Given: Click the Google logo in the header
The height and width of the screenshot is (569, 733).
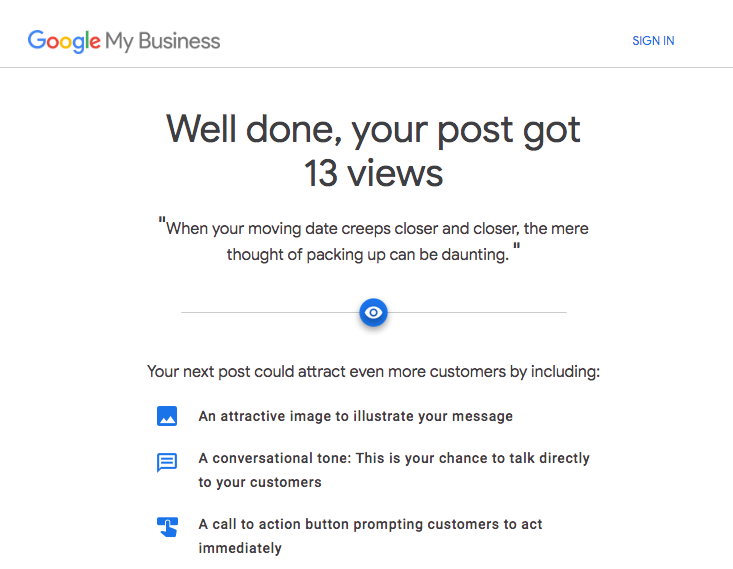Looking at the screenshot, I should (64, 41).
